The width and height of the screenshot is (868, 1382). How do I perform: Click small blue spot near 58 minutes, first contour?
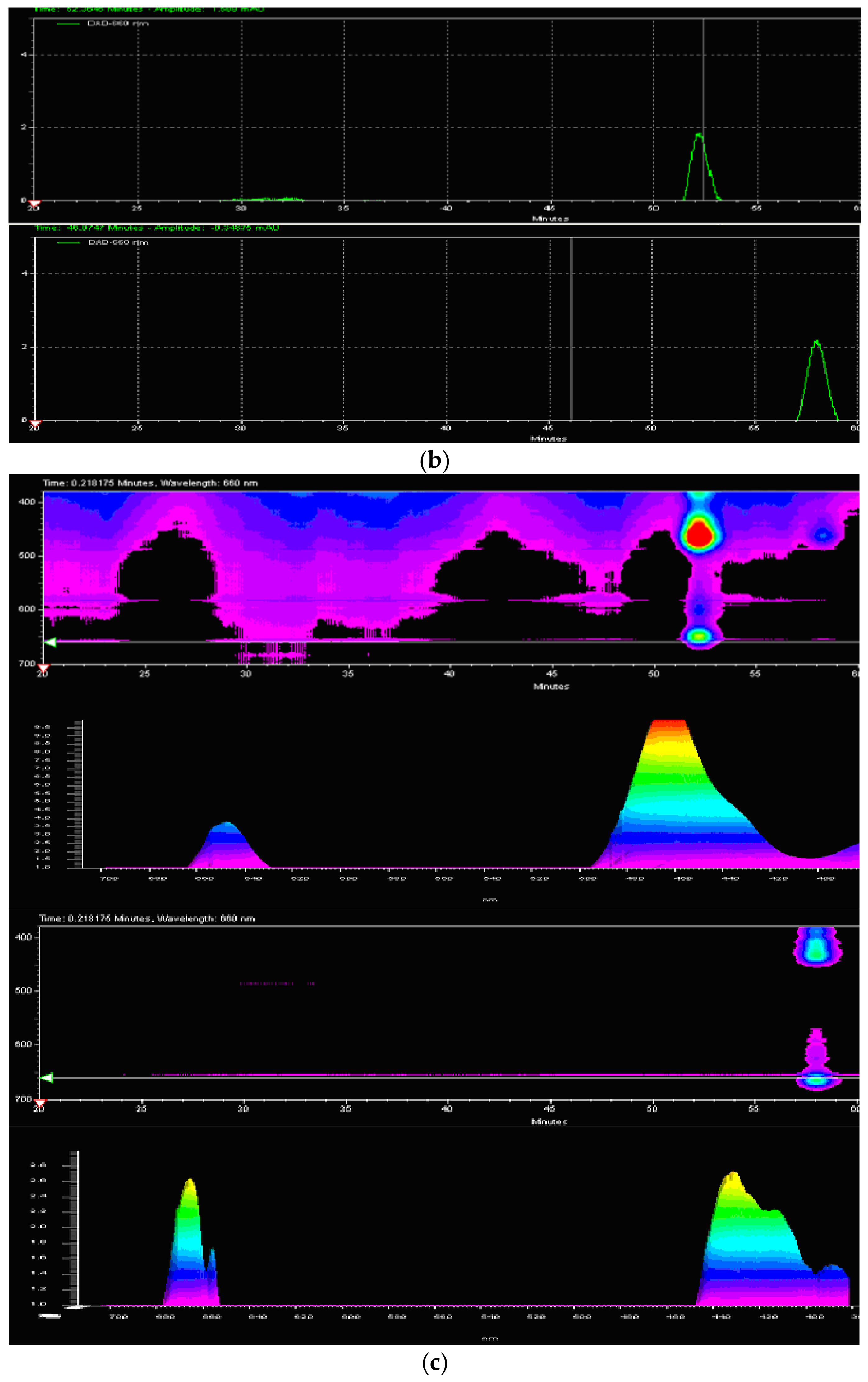click(823, 536)
